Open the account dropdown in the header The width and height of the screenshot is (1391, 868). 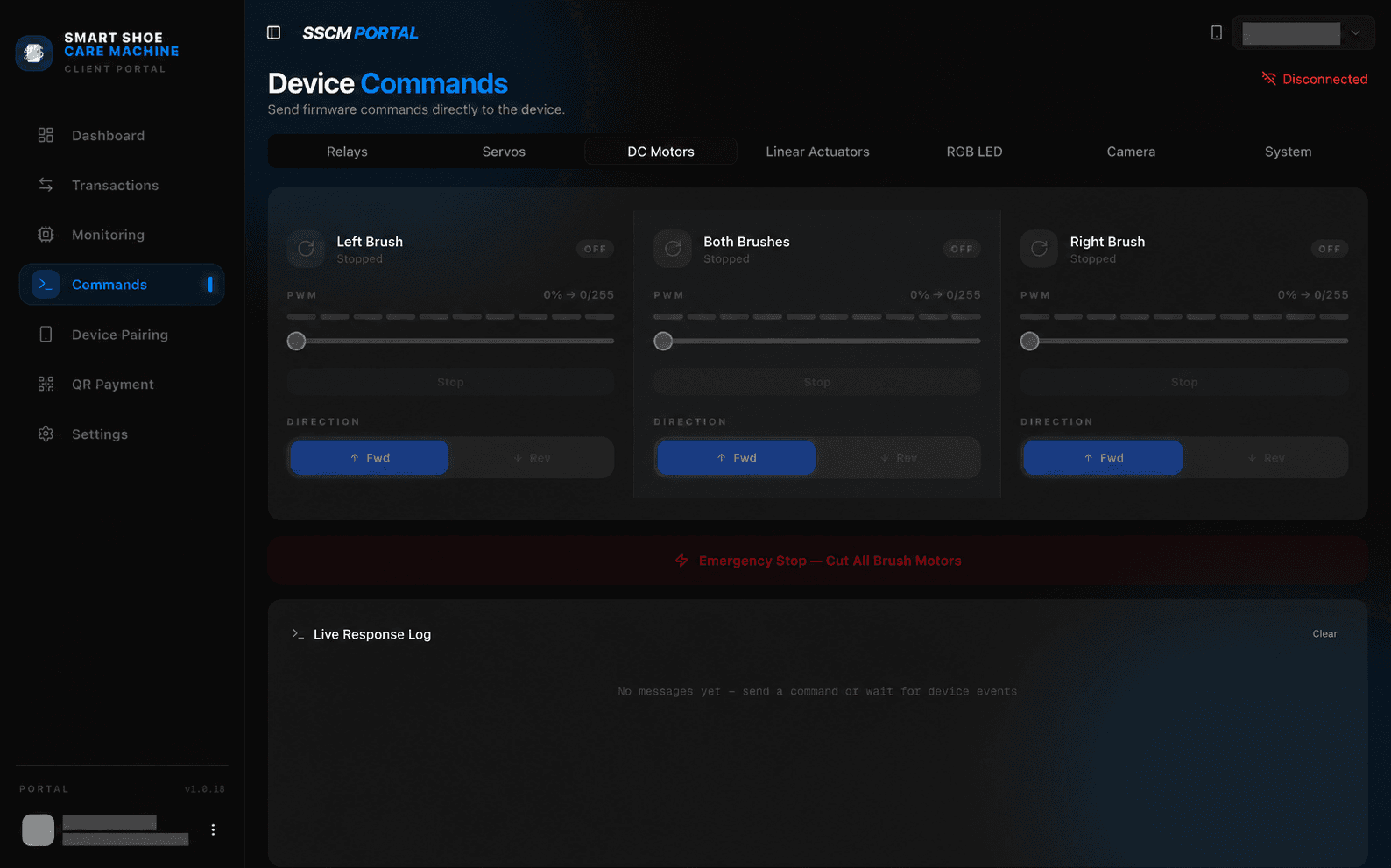click(x=1303, y=33)
